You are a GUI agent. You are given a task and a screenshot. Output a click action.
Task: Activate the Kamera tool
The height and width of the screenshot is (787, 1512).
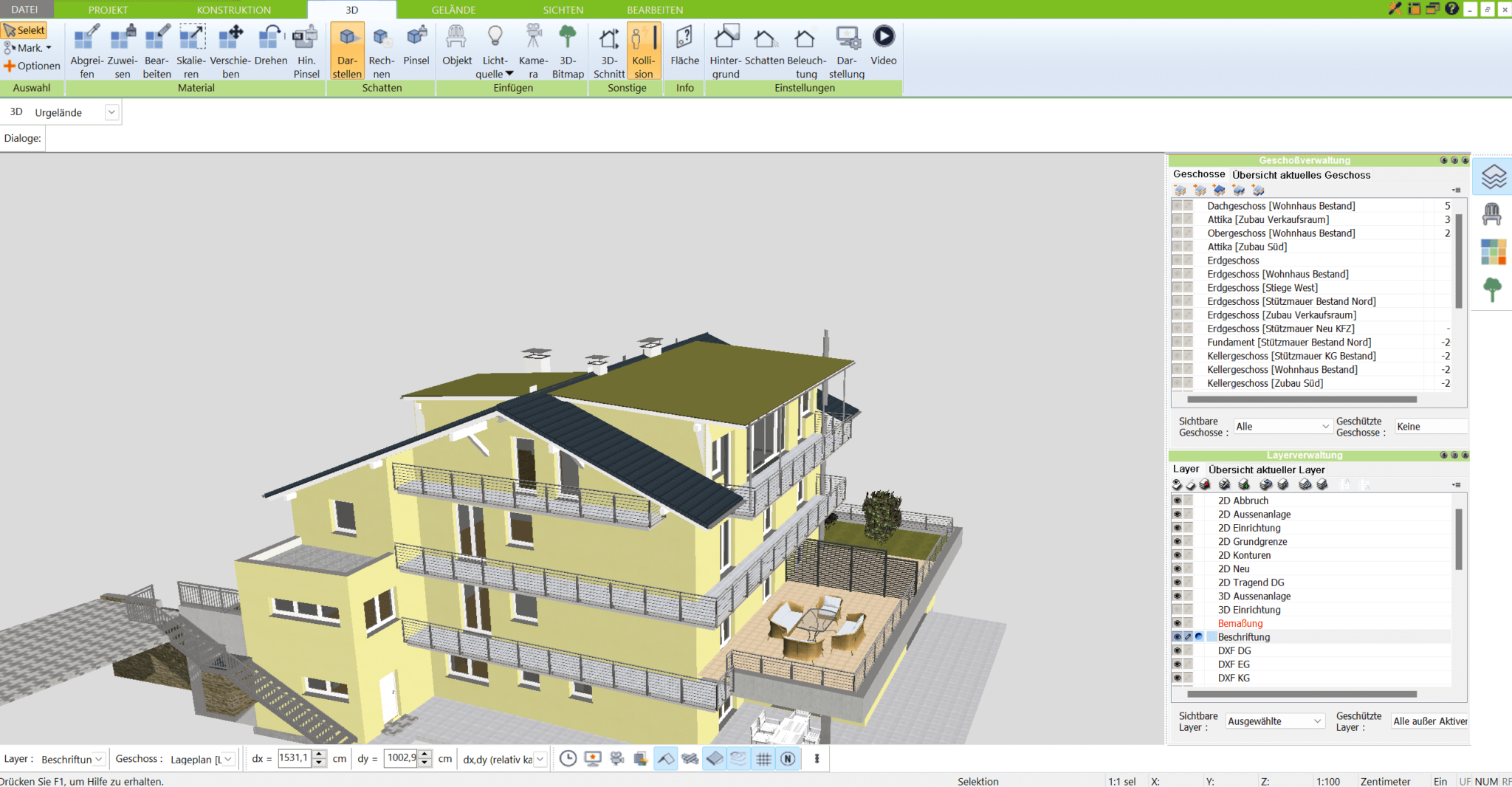(x=532, y=50)
